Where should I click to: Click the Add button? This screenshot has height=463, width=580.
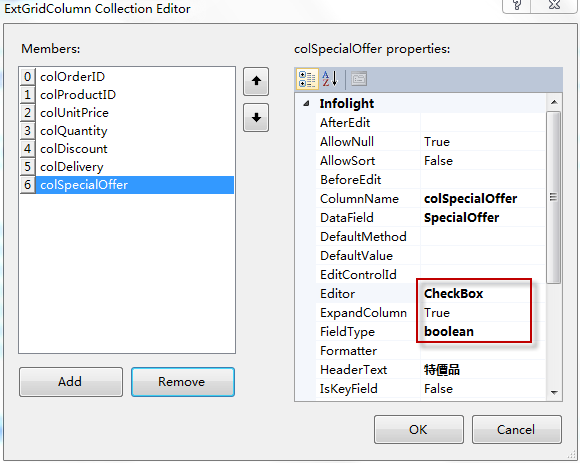[x=71, y=382]
